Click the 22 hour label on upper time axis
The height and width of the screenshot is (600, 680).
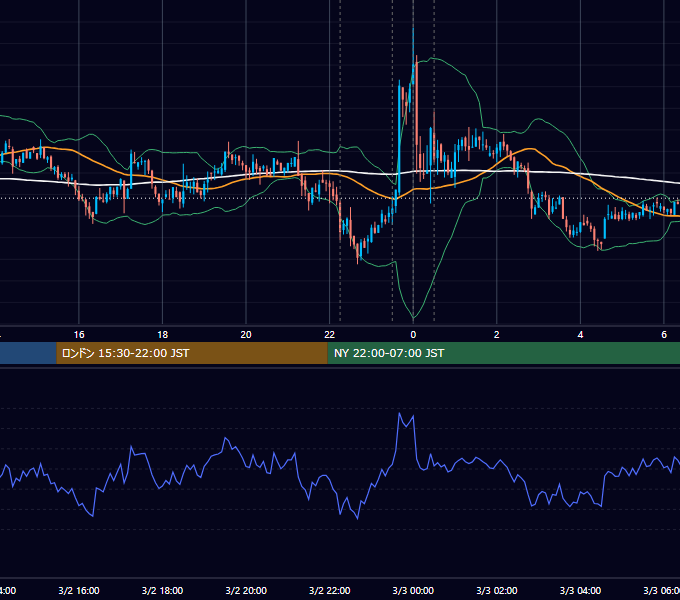330,335
